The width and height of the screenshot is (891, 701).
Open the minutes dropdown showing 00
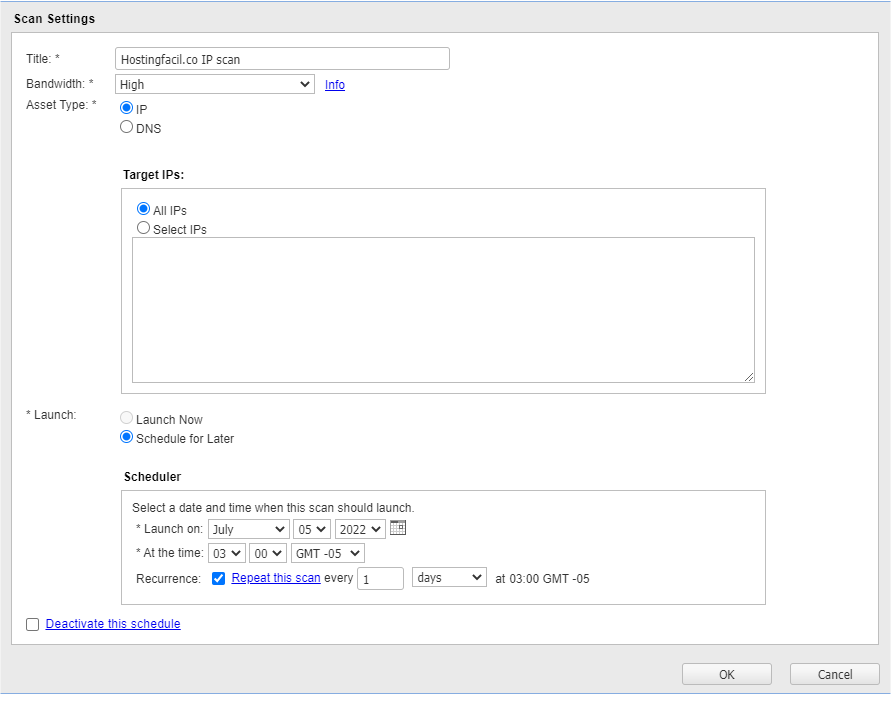coord(268,553)
